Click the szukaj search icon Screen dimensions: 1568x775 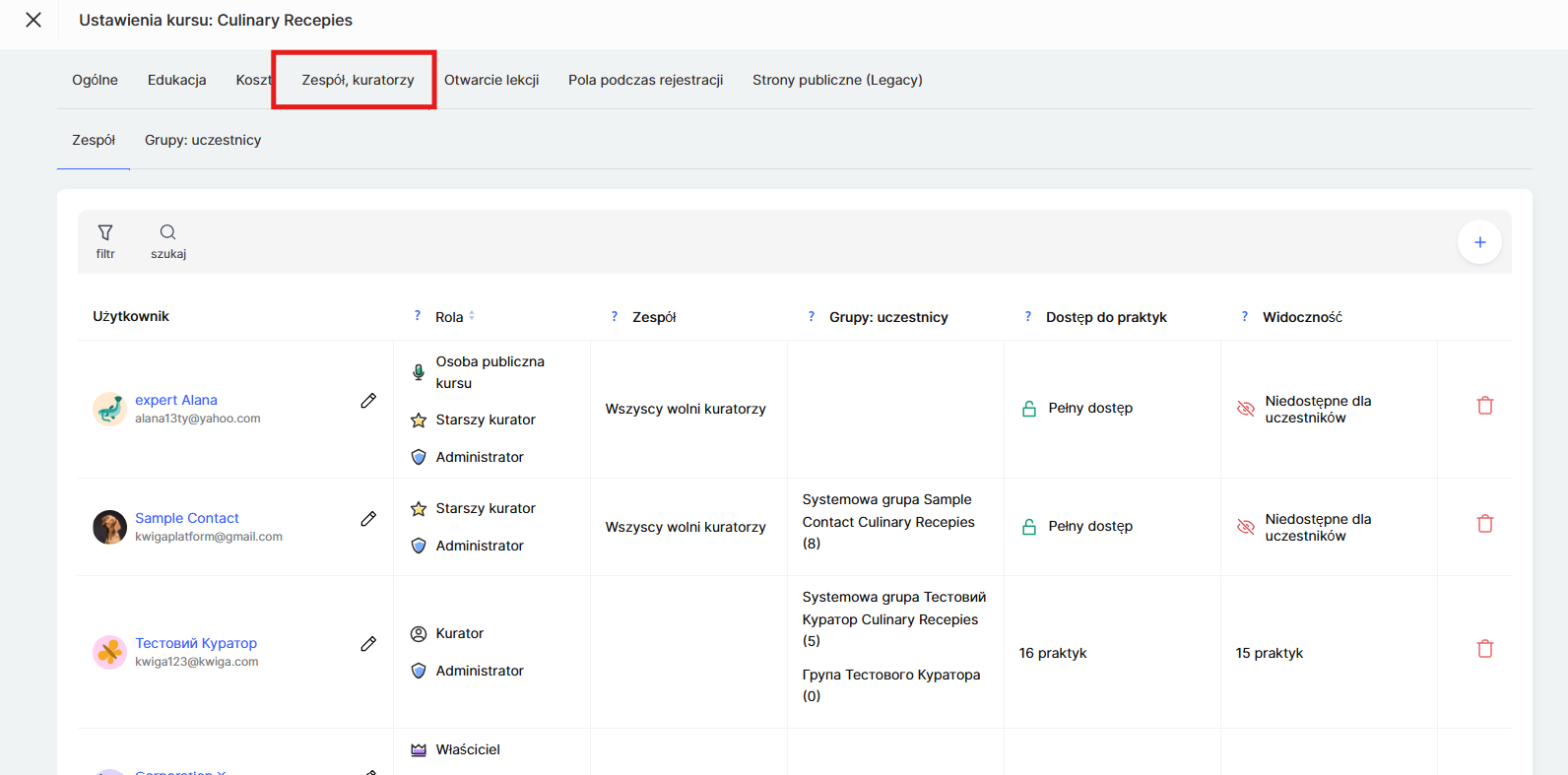168,233
